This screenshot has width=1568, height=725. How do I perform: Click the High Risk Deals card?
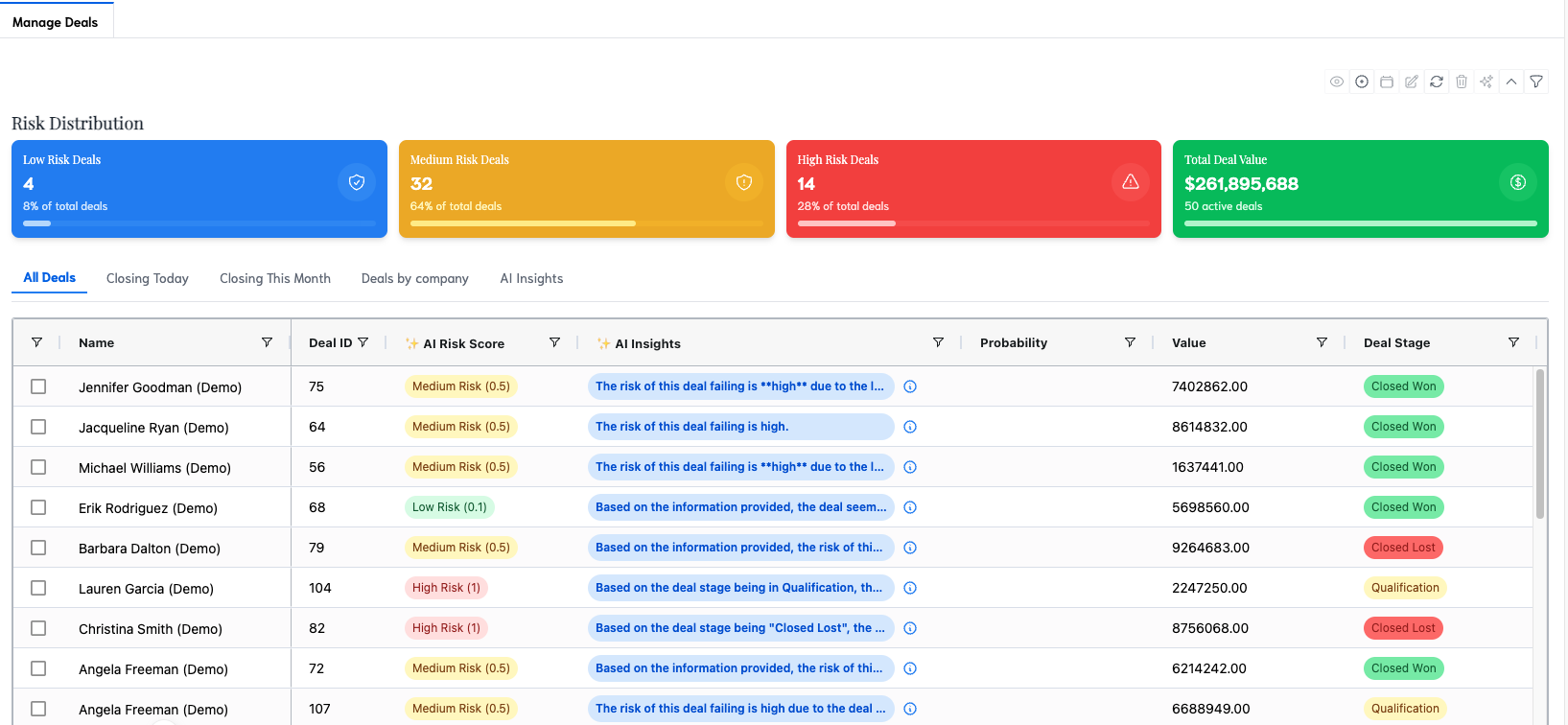973,189
